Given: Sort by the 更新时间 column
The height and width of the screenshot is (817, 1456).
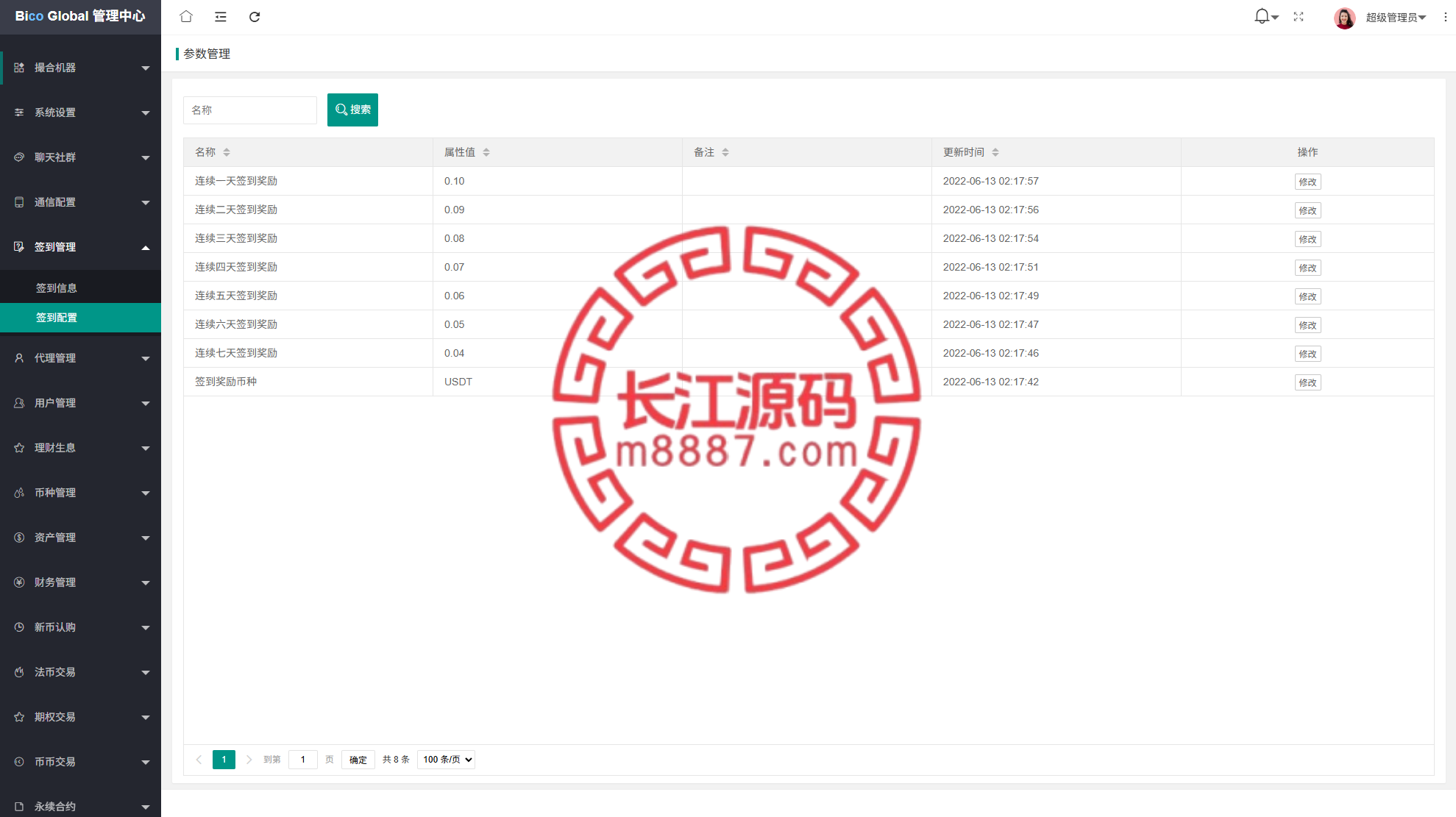Looking at the screenshot, I should [x=995, y=152].
